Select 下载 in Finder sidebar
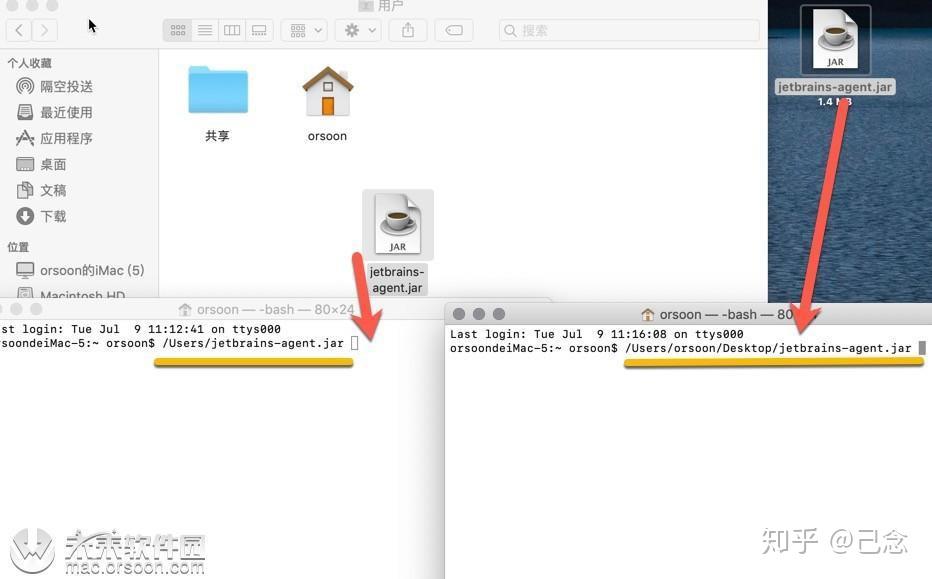This screenshot has width=932, height=579. click(42, 216)
